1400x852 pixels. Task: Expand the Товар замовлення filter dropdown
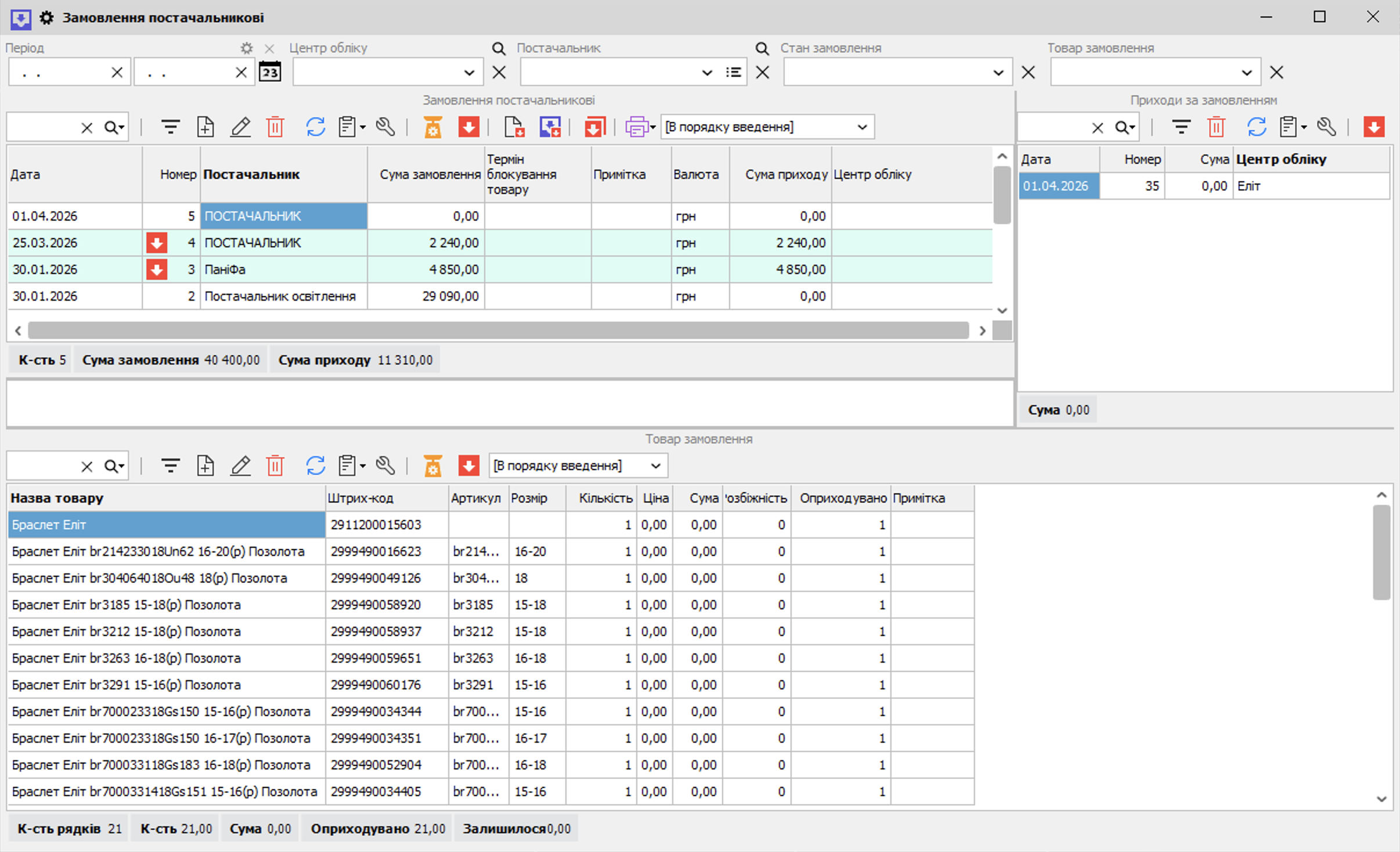click(x=1247, y=73)
